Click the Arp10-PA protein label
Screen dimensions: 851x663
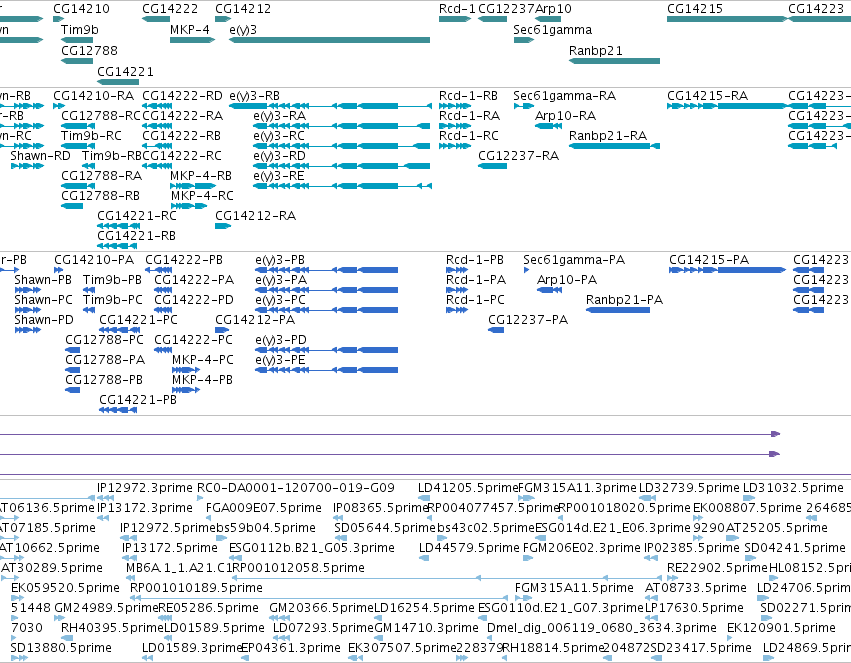[567, 280]
